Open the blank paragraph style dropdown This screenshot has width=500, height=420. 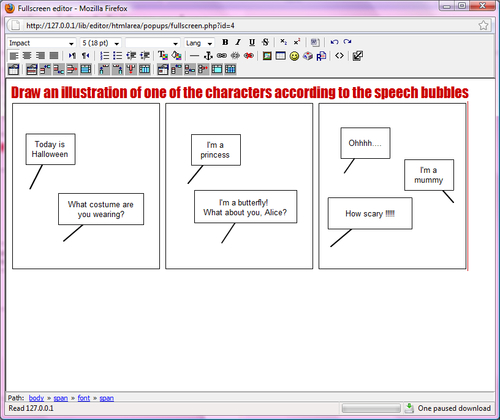(153, 43)
